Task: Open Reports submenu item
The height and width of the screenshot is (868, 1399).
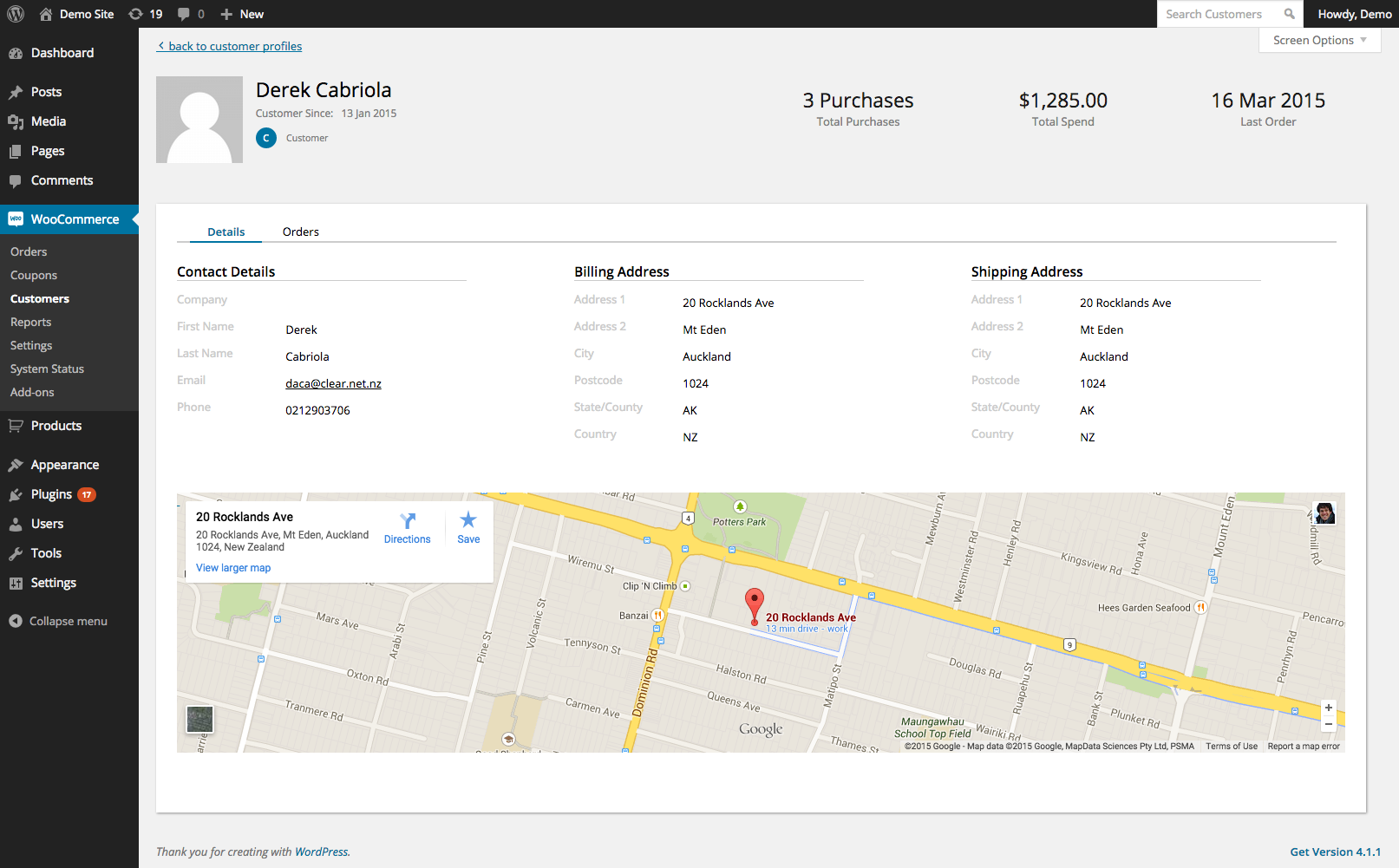Action: (x=31, y=322)
